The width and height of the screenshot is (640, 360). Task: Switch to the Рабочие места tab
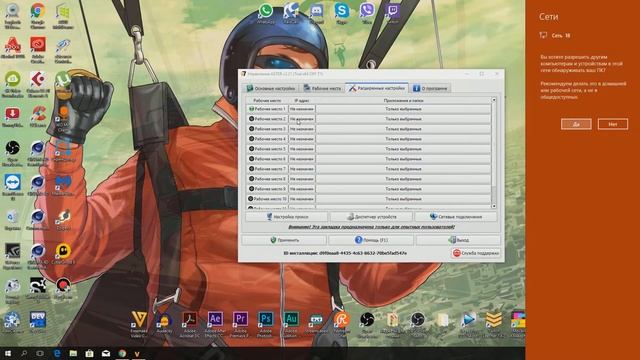coord(322,88)
